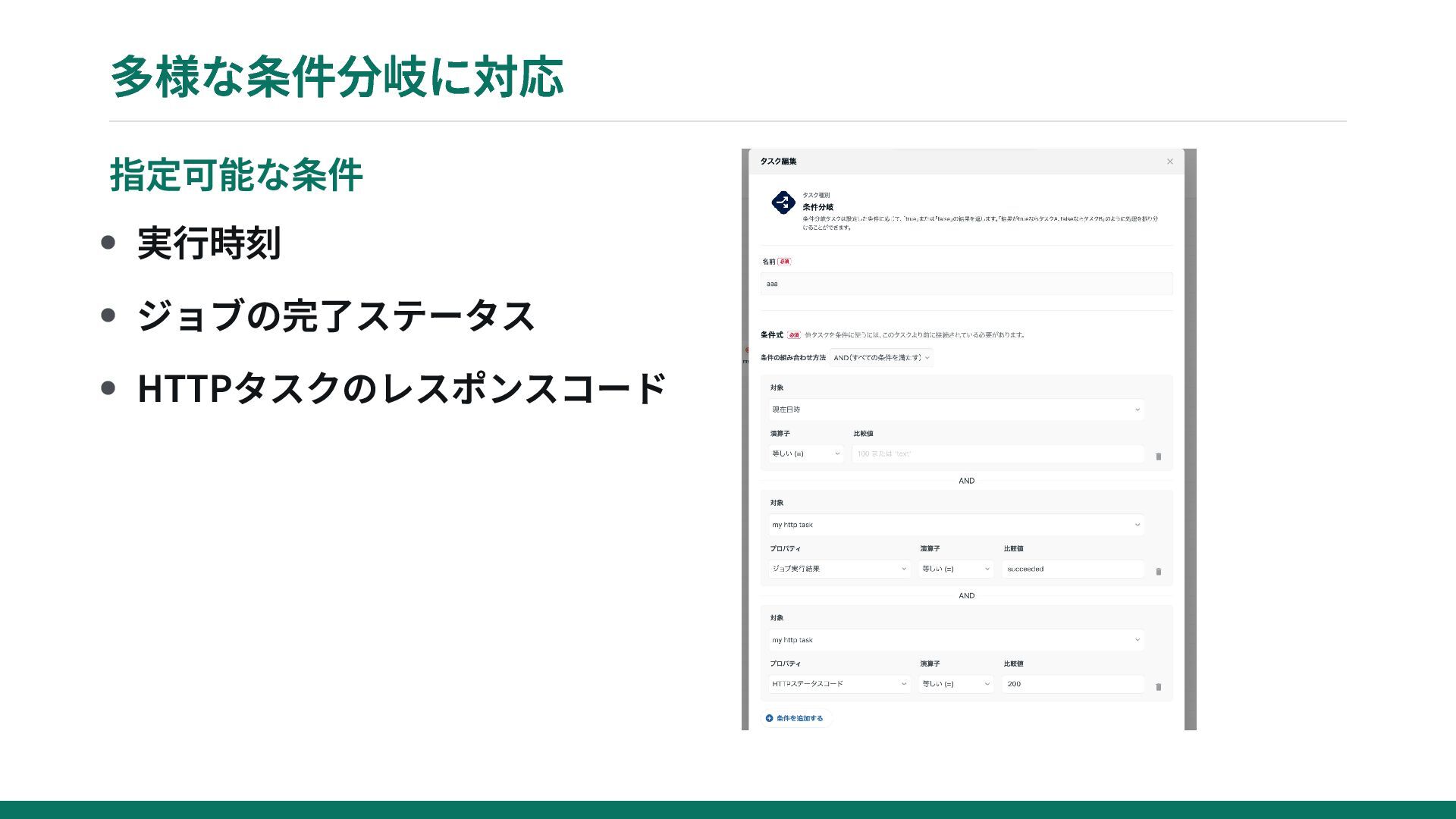This screenshot has width=1456, height=819.
Task: Delete the succeeded condition with trash icon
Action: click(x=1158, y=572)
